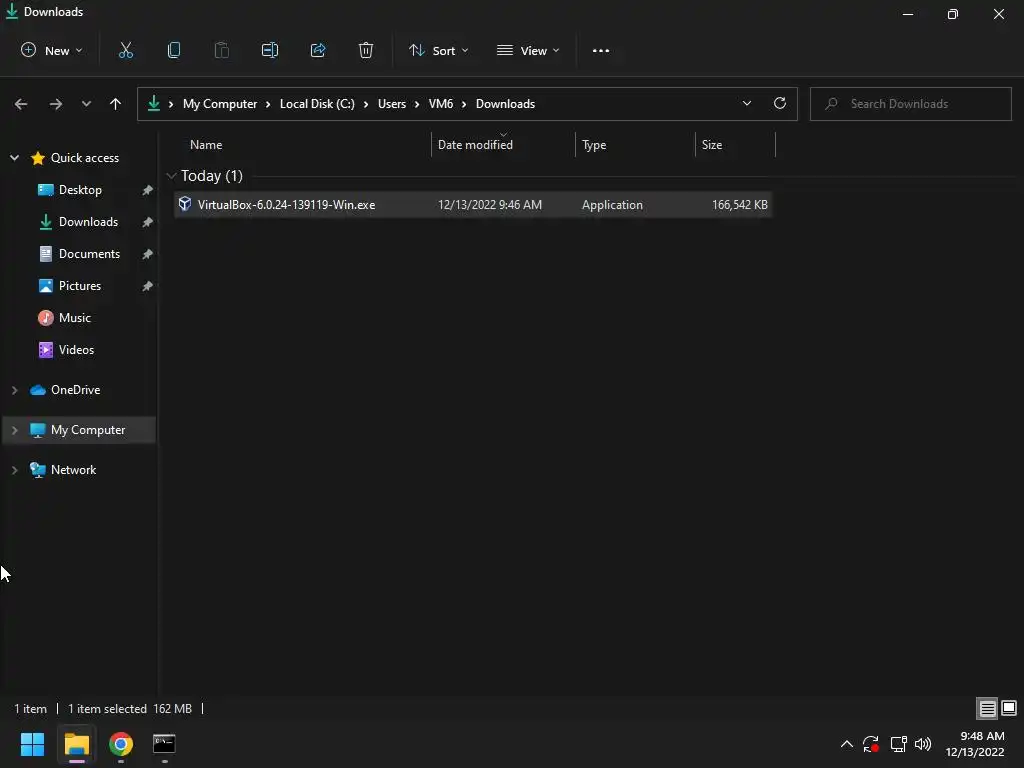
Task: Click pin icon next to Desktop
Action: coord(148,190)
